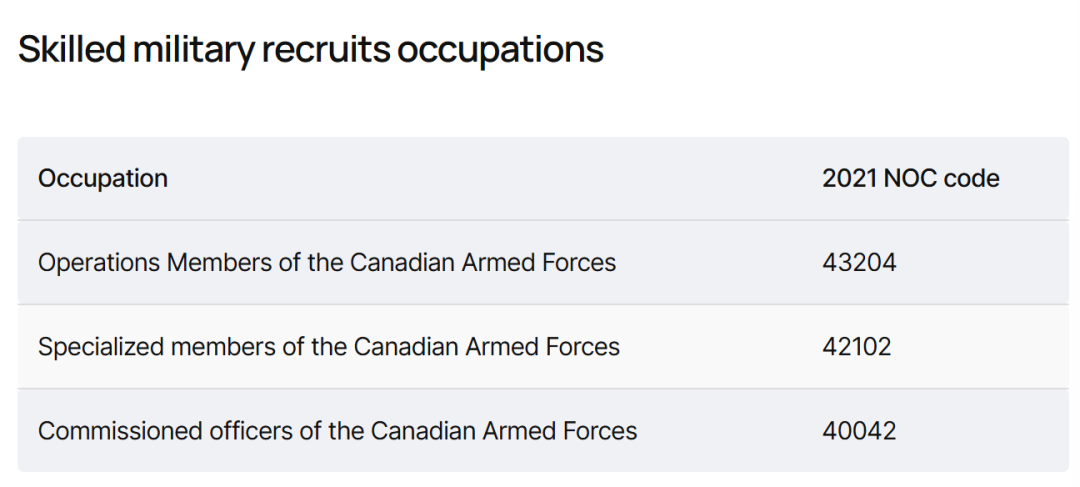This screenshot has height=487, width=1080.
Task: Click NOC code 43204
Action: click(859, 263)
